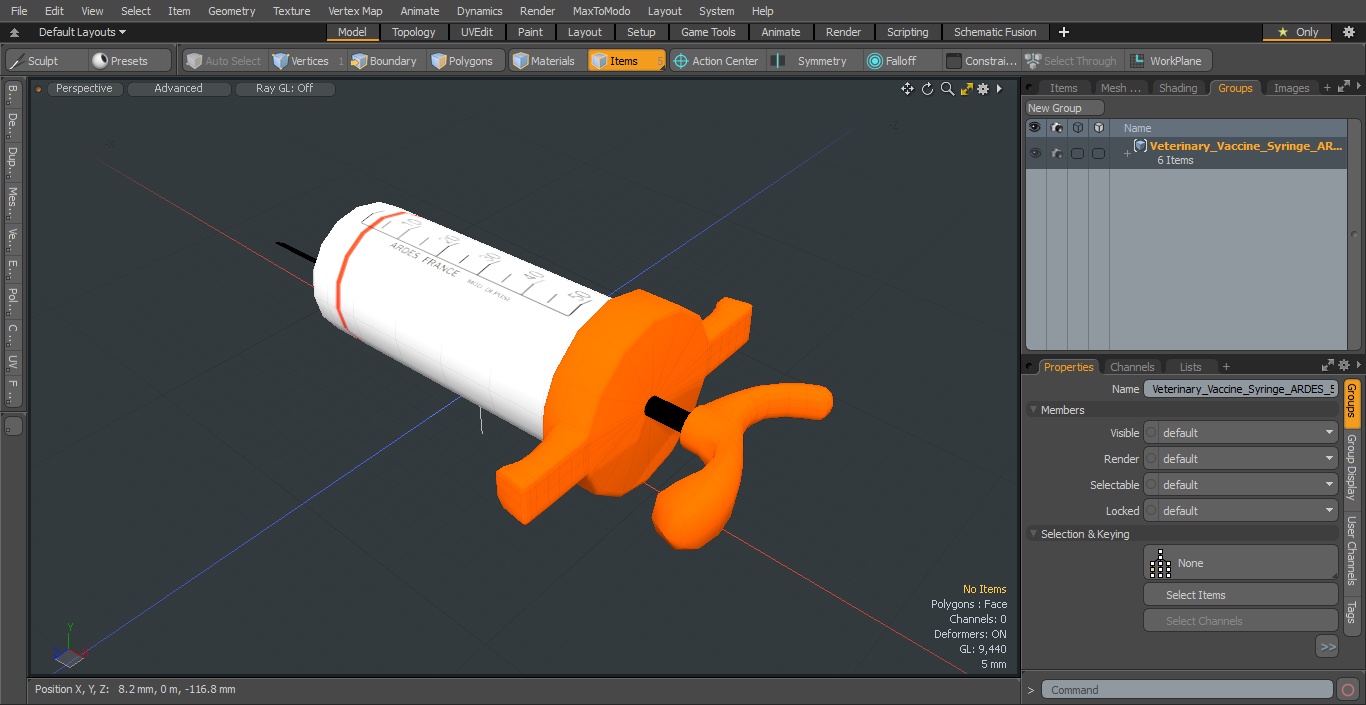The image size is (1366, 705).
Task: Click the viewport zoom magnifier icon
Action: [947, 89]
